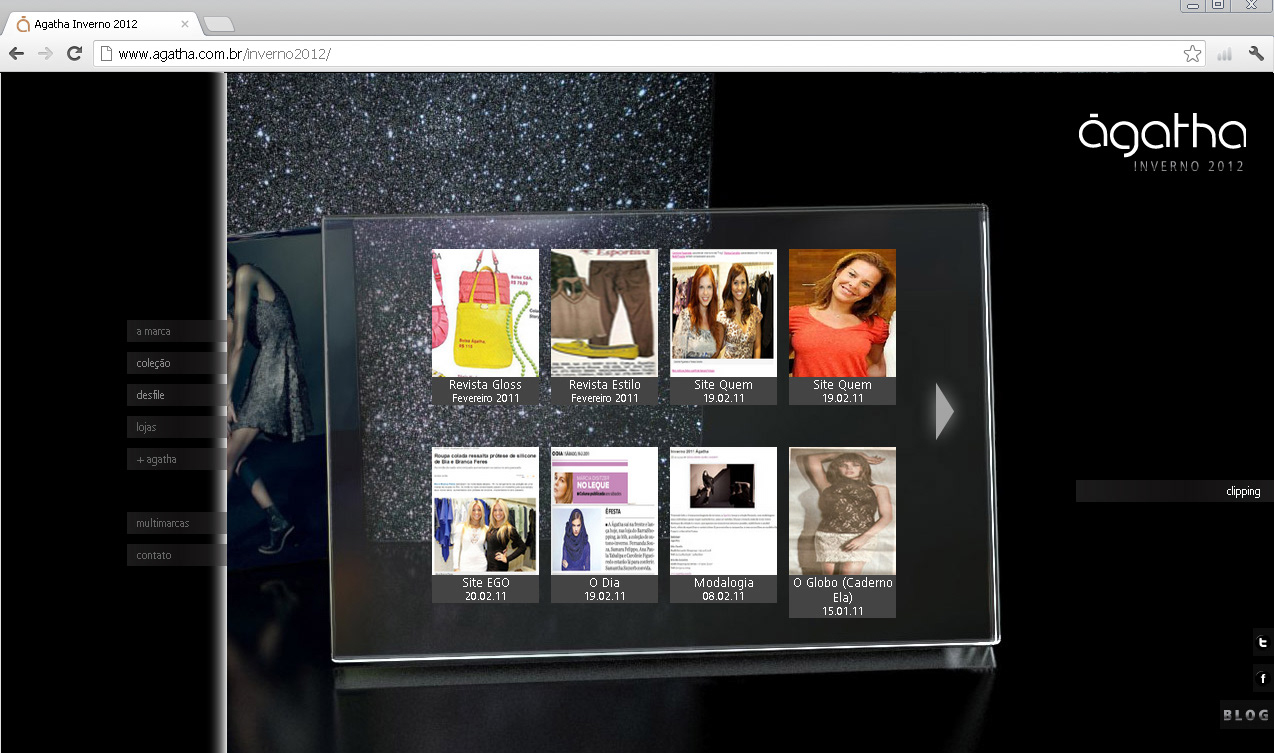Open Site Quem thumbnail with two women

tap(723, 312)
